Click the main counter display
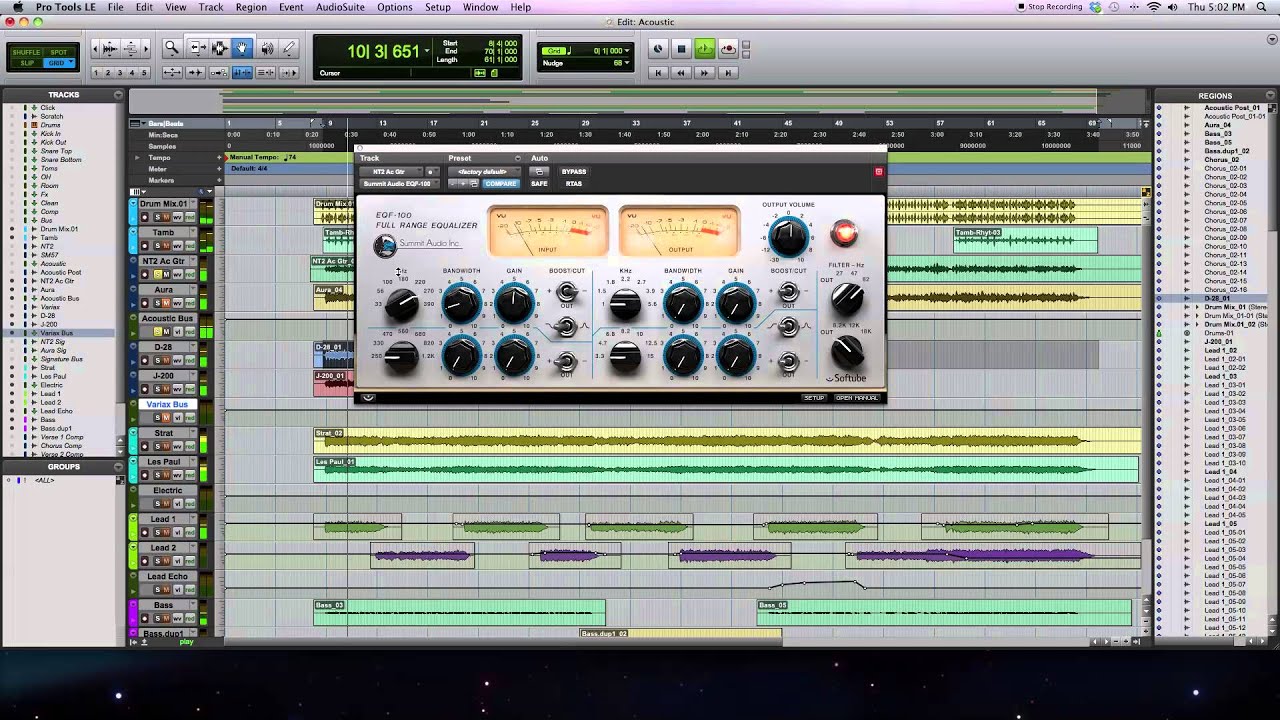1280x720 pixels. (x=383, y=51)
